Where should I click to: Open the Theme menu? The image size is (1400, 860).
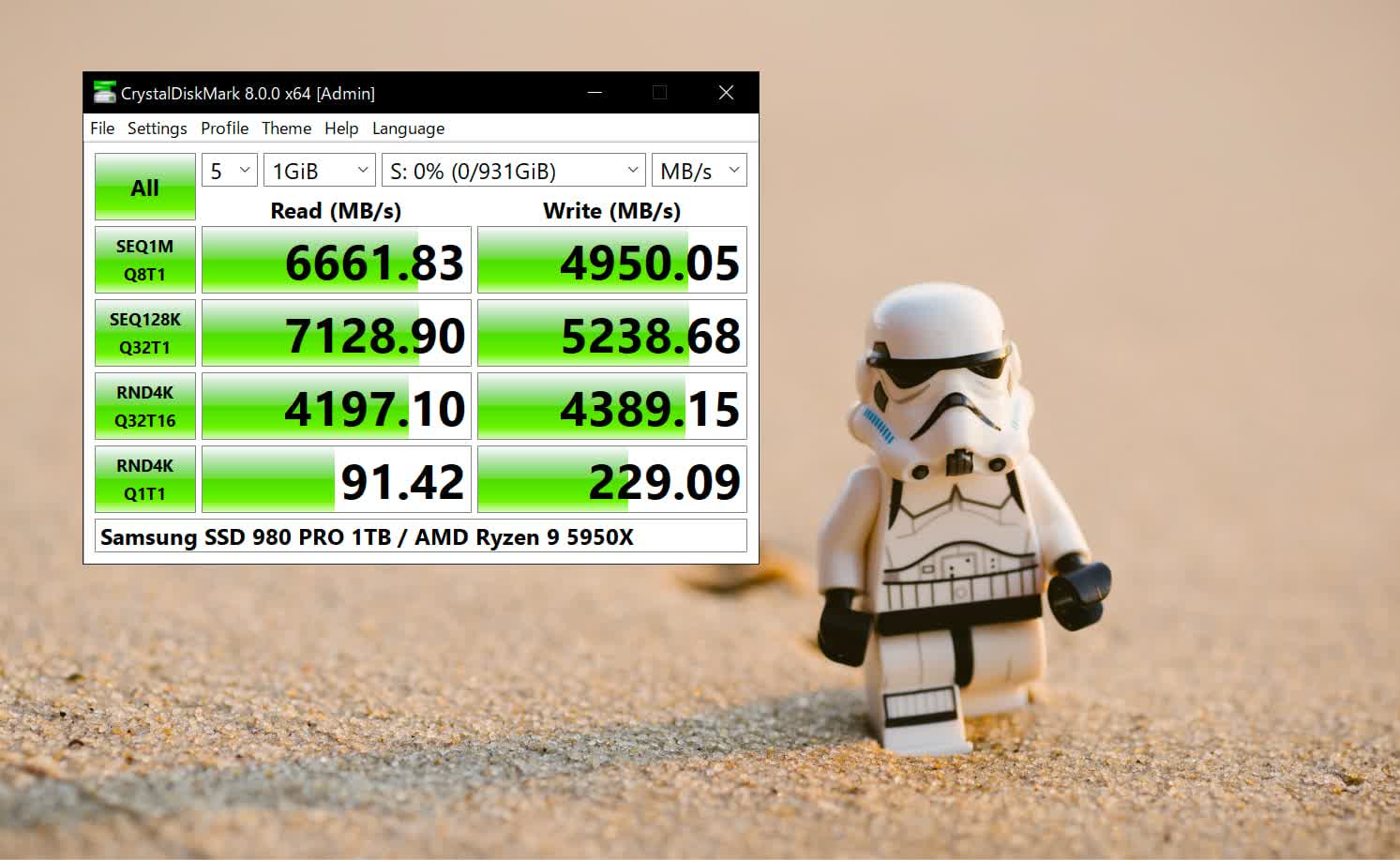click(286, 128)
